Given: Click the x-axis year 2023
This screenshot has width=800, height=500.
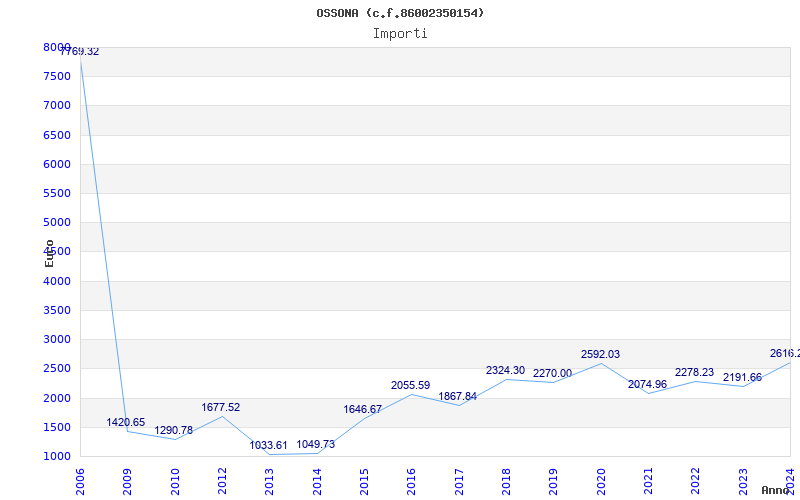Looking at the screenshot, I should (x=743, y=482).
